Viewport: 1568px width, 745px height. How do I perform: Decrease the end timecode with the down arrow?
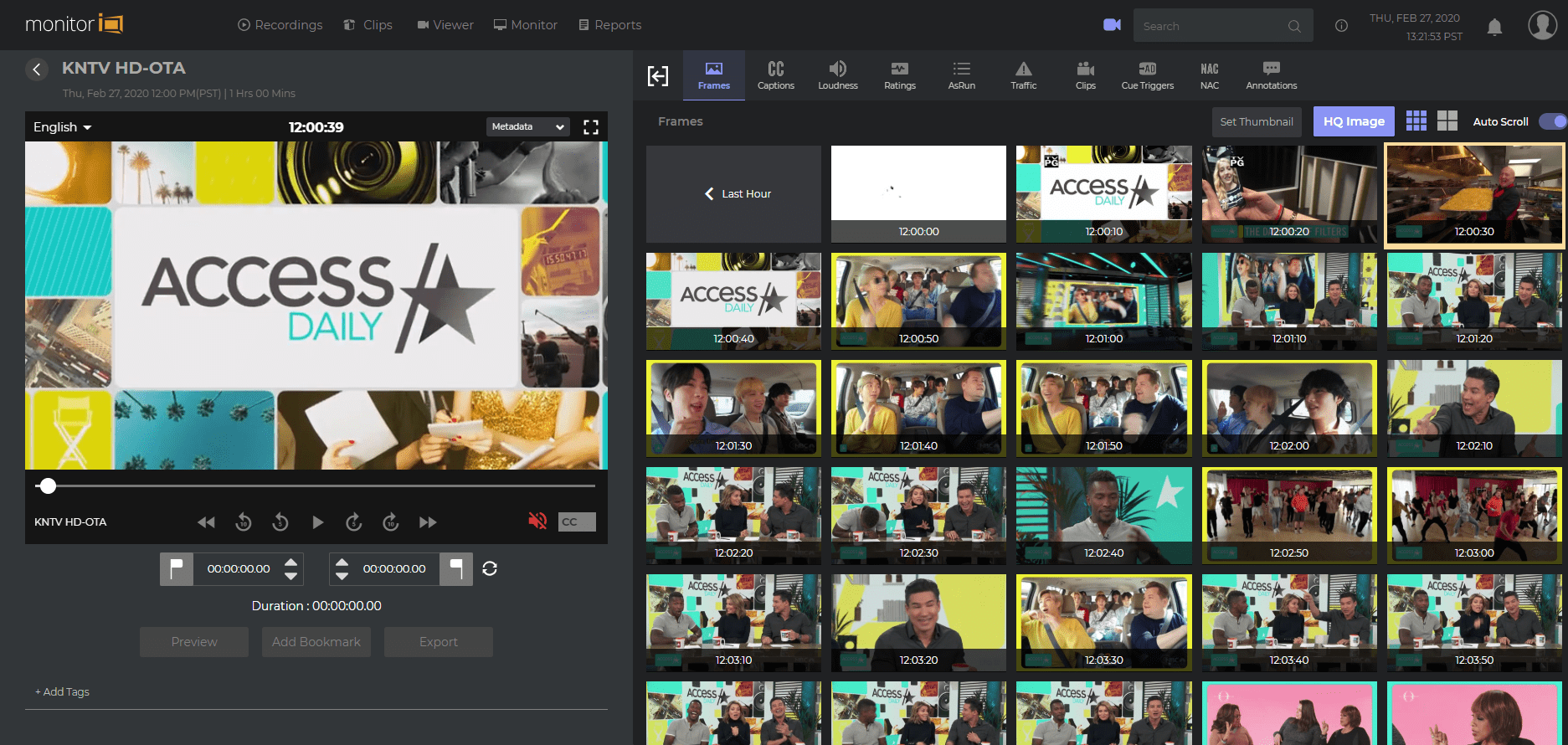(x=342, y=576)
